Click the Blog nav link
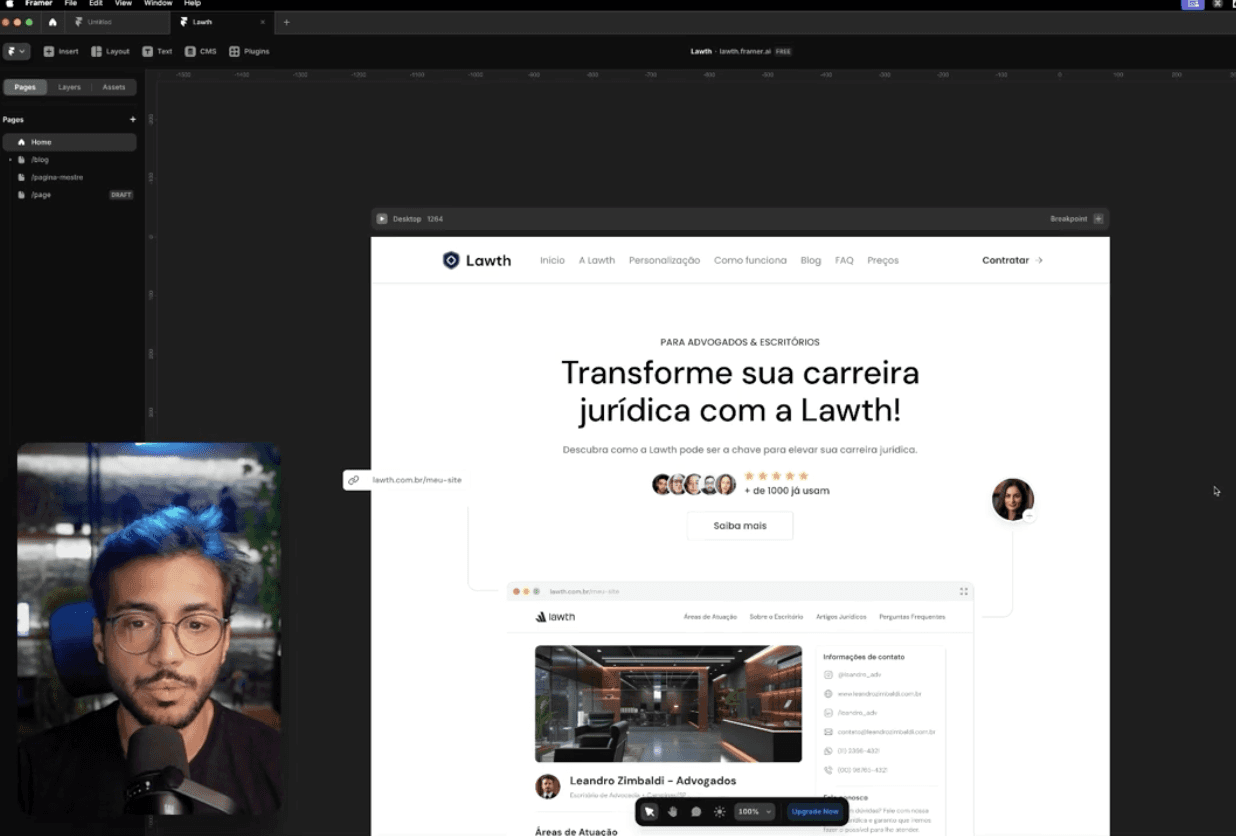This screenshot has width=1236, height=836. click(x=811, y=260)
